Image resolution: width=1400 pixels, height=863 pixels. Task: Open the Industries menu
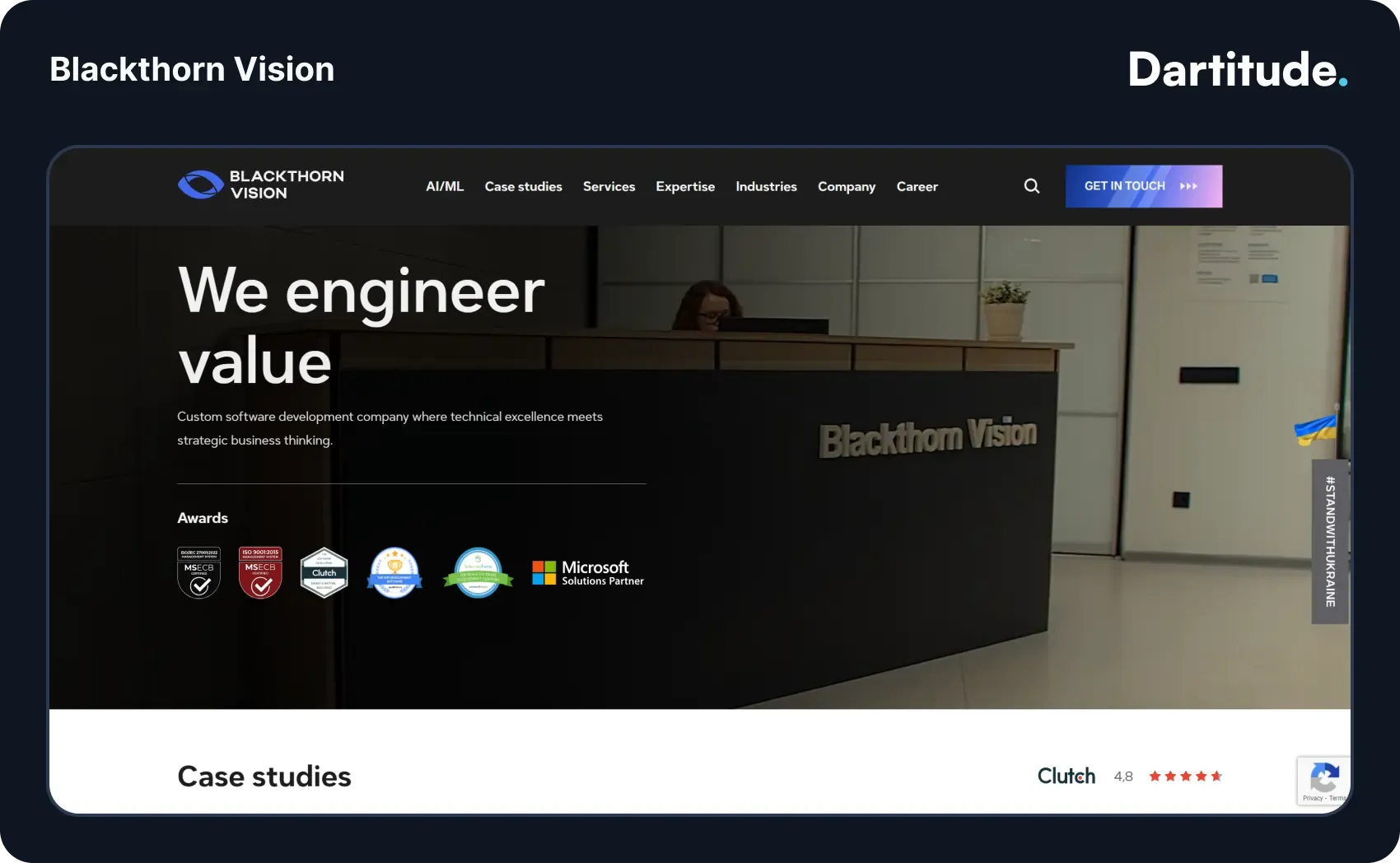(x=766, y=187)
